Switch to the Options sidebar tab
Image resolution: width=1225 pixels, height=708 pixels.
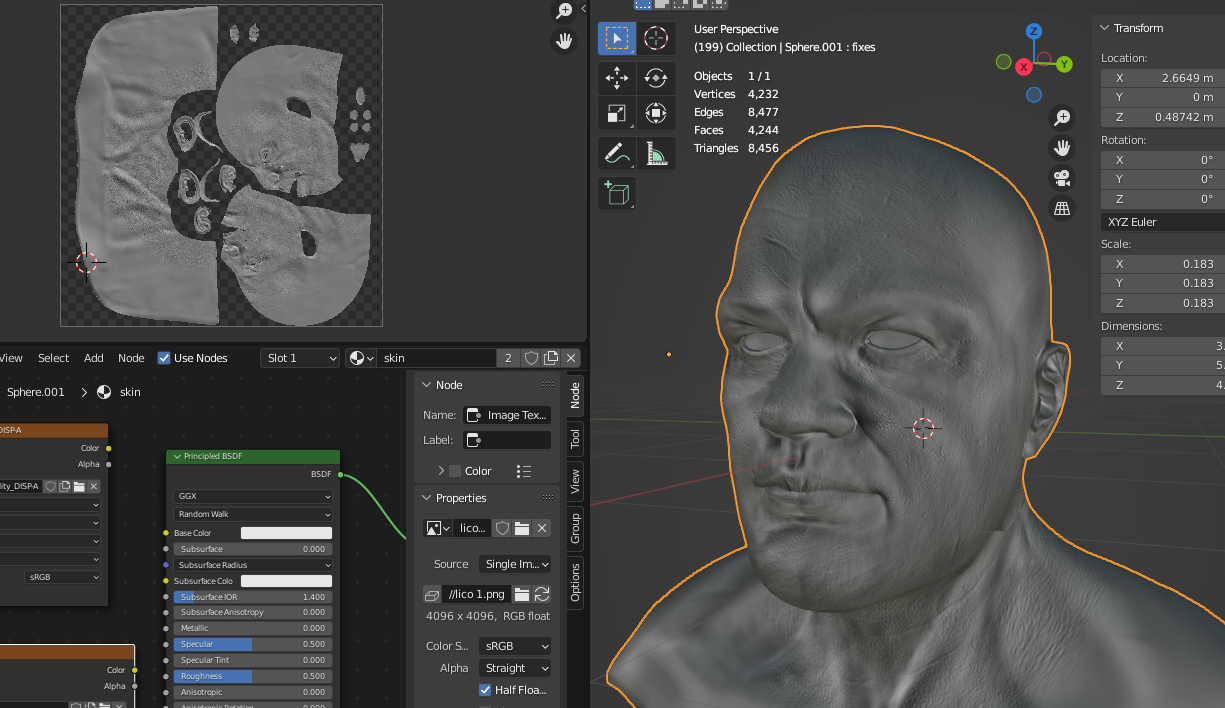575,581
